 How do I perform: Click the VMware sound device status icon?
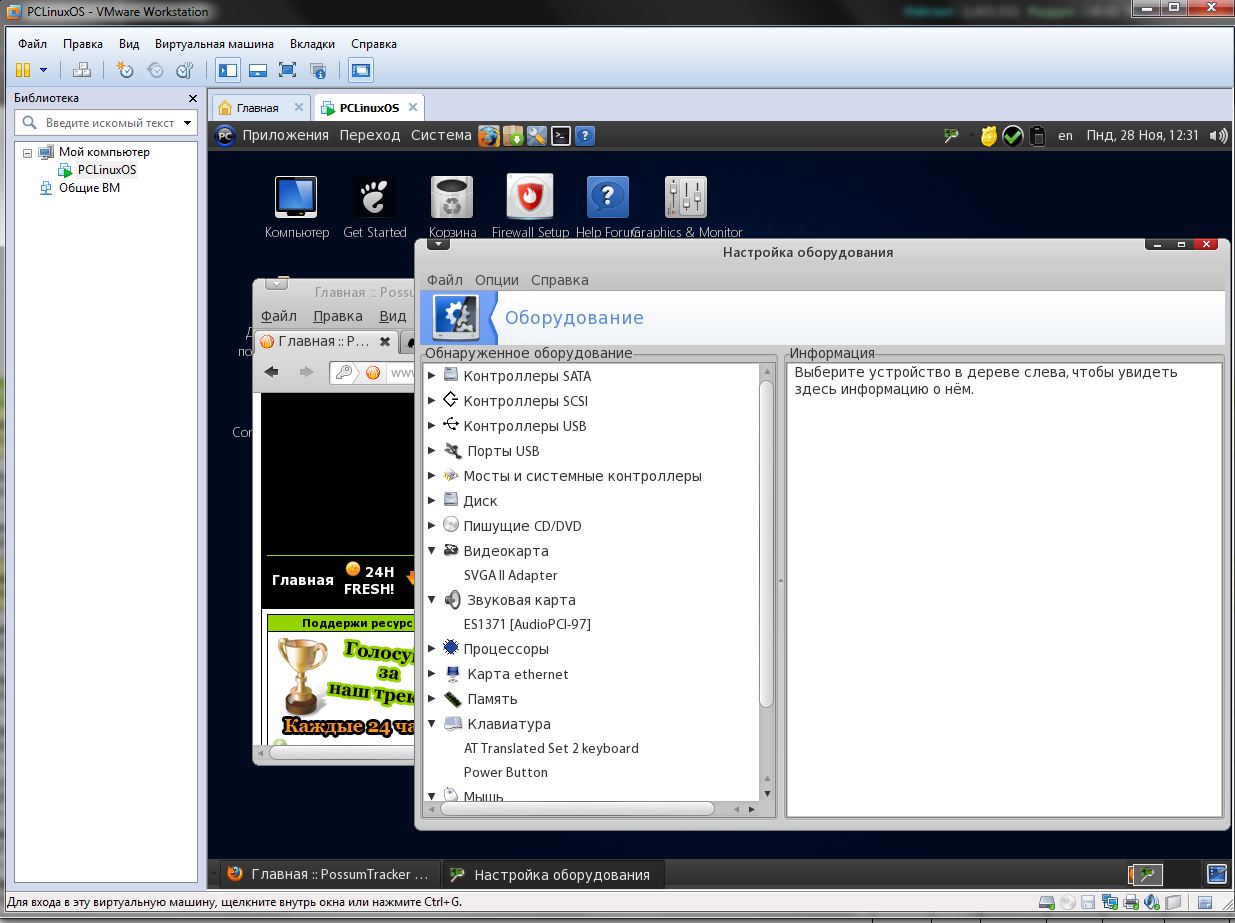tap(1150, 902)
